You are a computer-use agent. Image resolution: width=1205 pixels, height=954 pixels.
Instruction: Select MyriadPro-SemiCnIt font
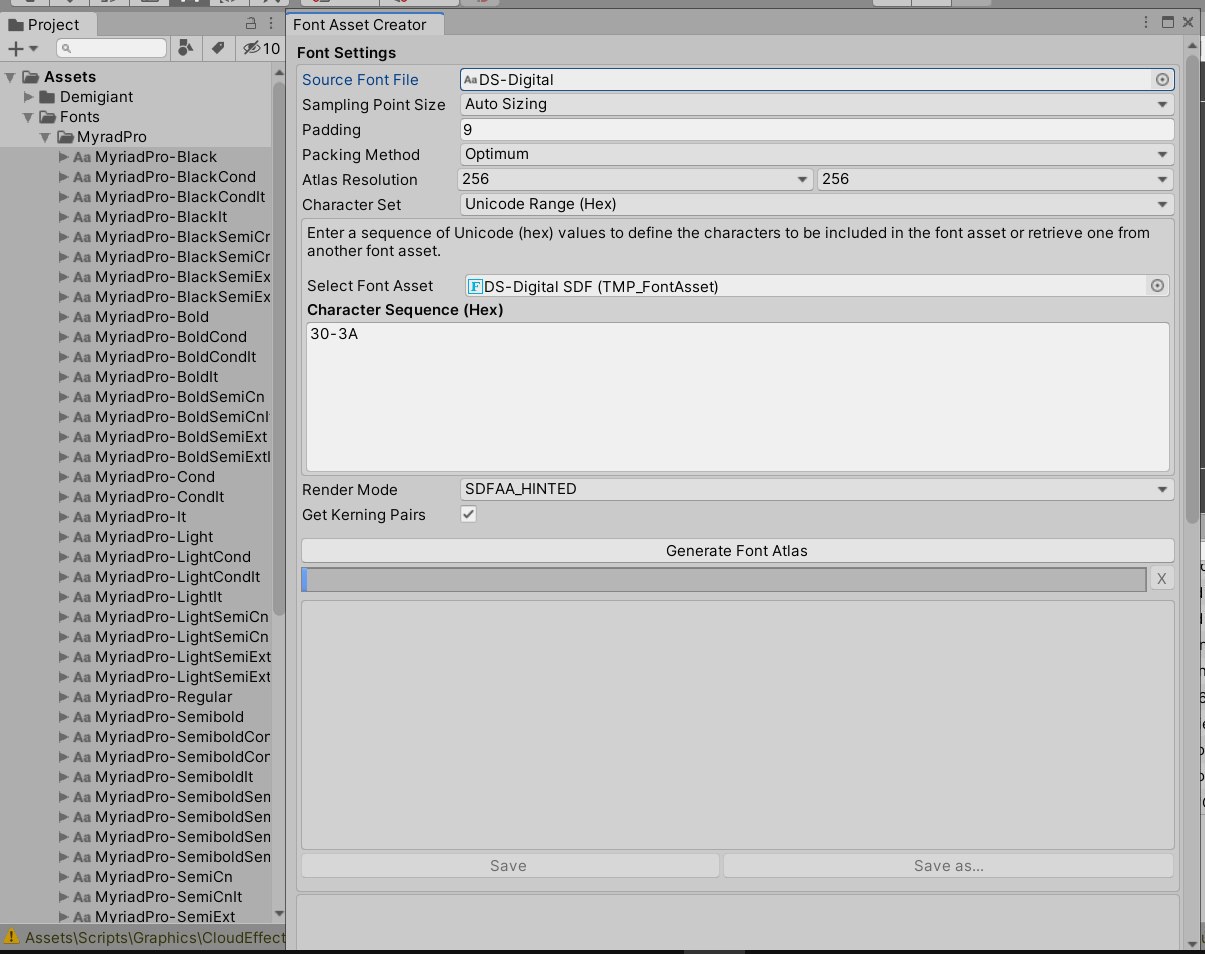[x=169, y=897]
